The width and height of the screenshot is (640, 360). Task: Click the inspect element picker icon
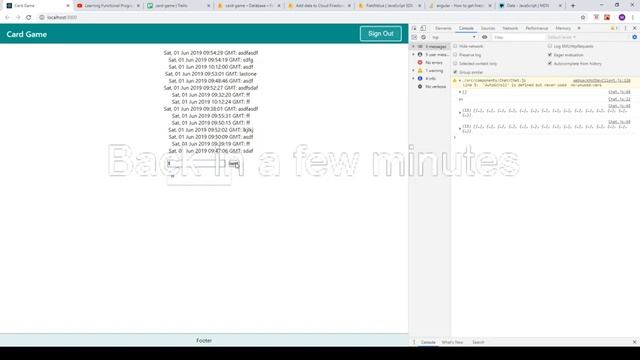pos(414,28)
